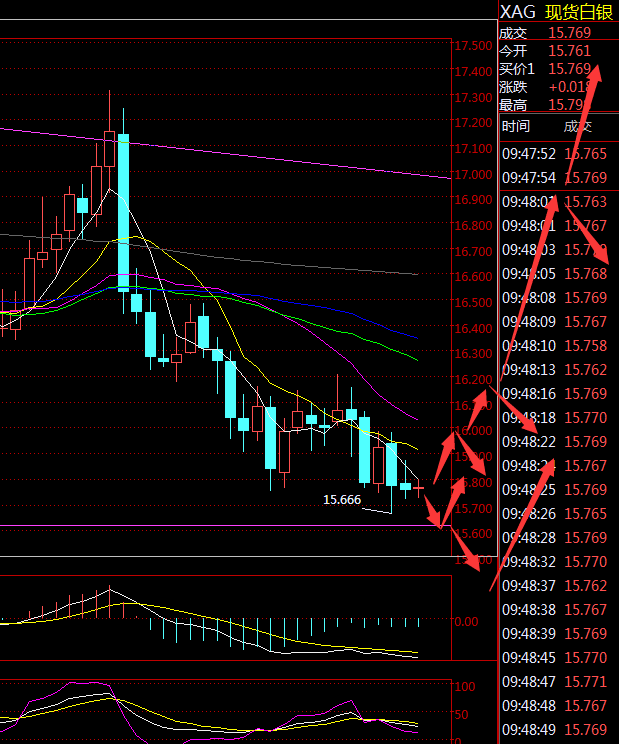619x744 pixels.
Task: Select price 15.771 in the 09:48:47 row
Action: pos(586,682)
